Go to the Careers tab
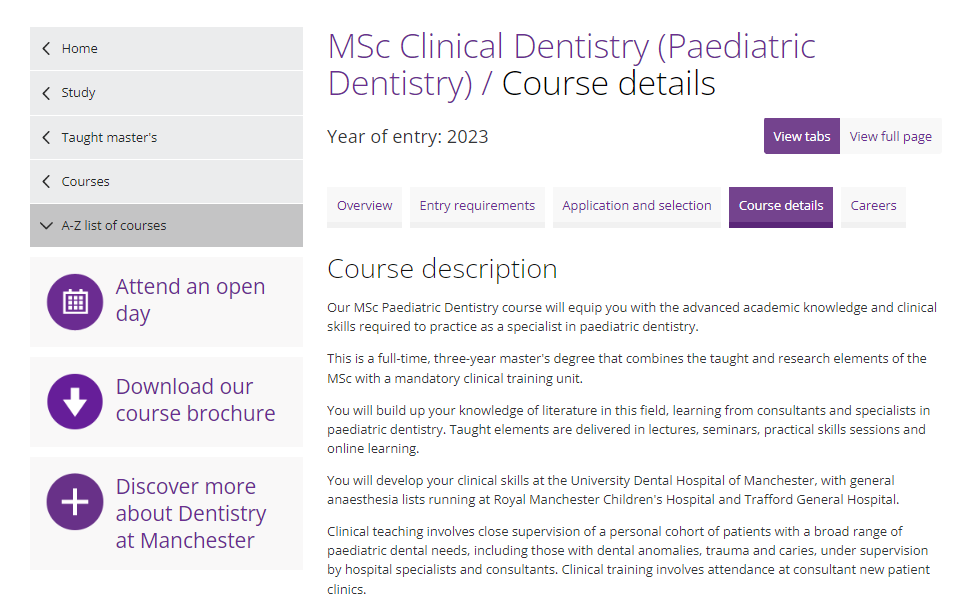Screen dimensions: 955x604 click(873, 206)
